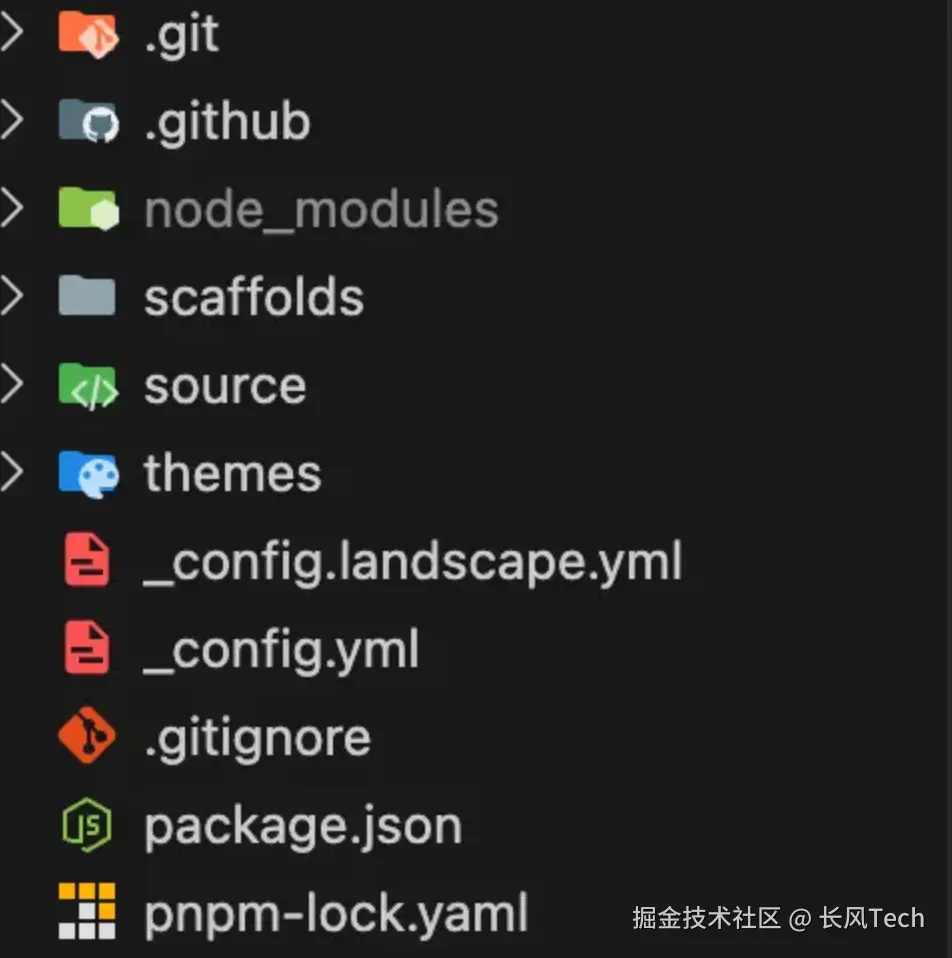Open the package.json file
Viewport: 952px width, 958px height.
pyautogui.click(x=303, y=827)
